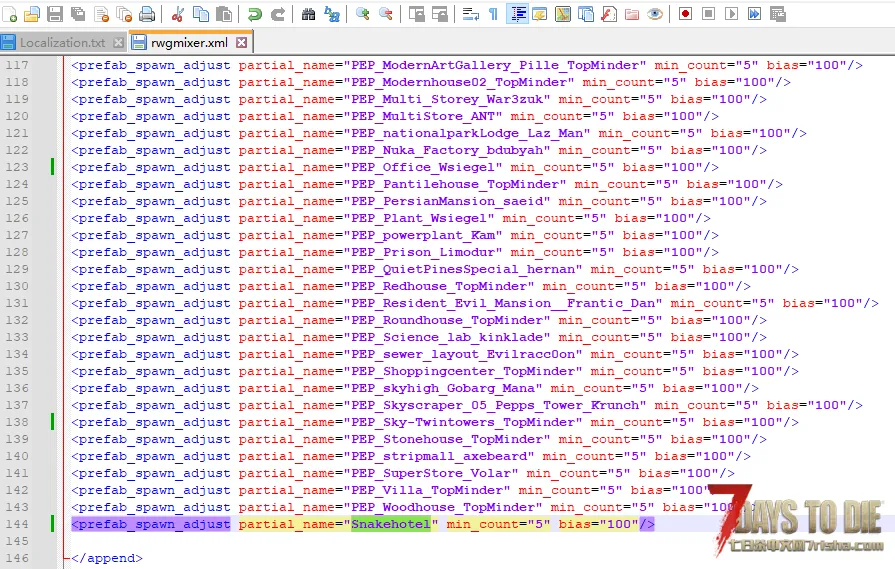This screenshot has width=895, height=569.
Task: Switch to the Localization.txt tab
Action: (62, 43)
